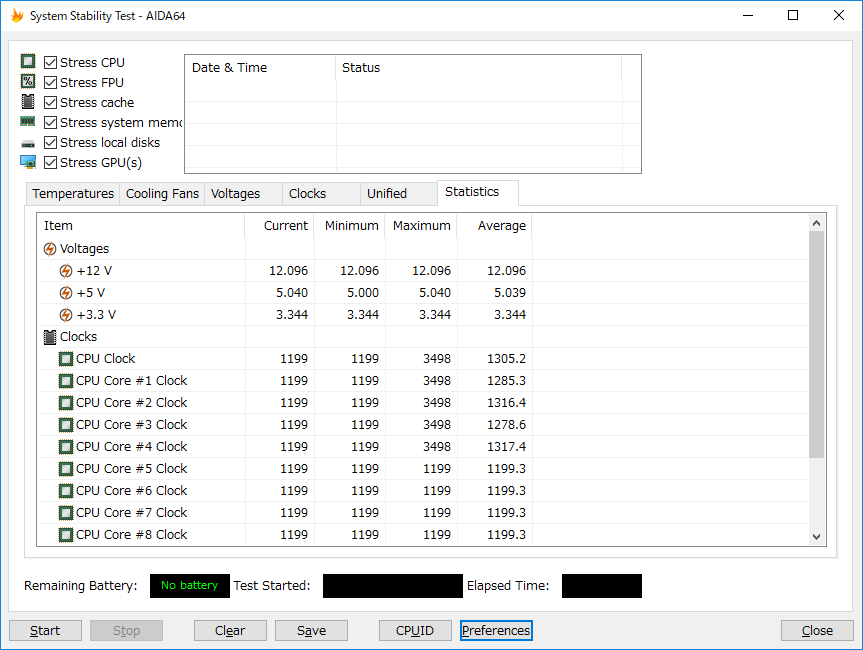The width and height of the screenshot is (863, 650).
Task: Toggle the Stress cache checkbox
Action: pyautogui.click(x=50, y=102)
